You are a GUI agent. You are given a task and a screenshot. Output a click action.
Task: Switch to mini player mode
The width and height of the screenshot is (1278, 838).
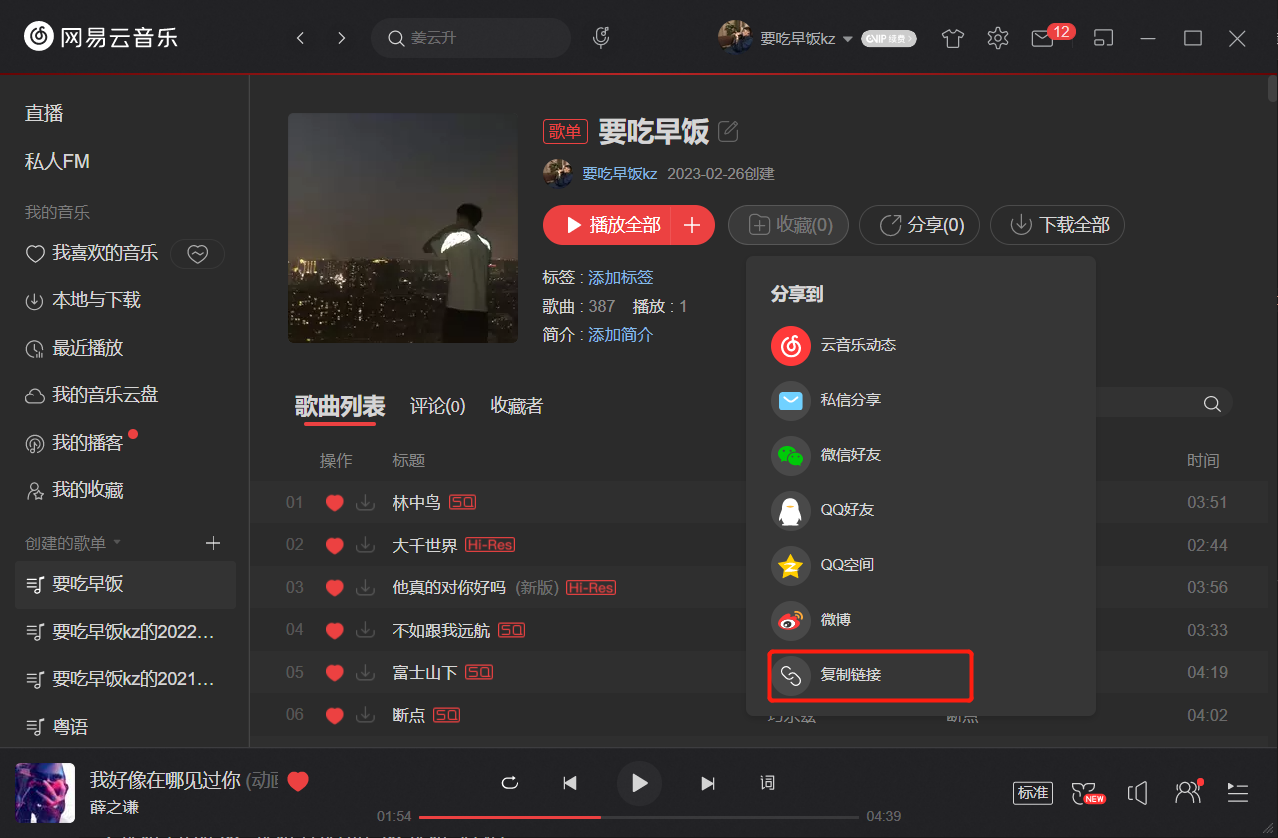tap(1103, 38)
